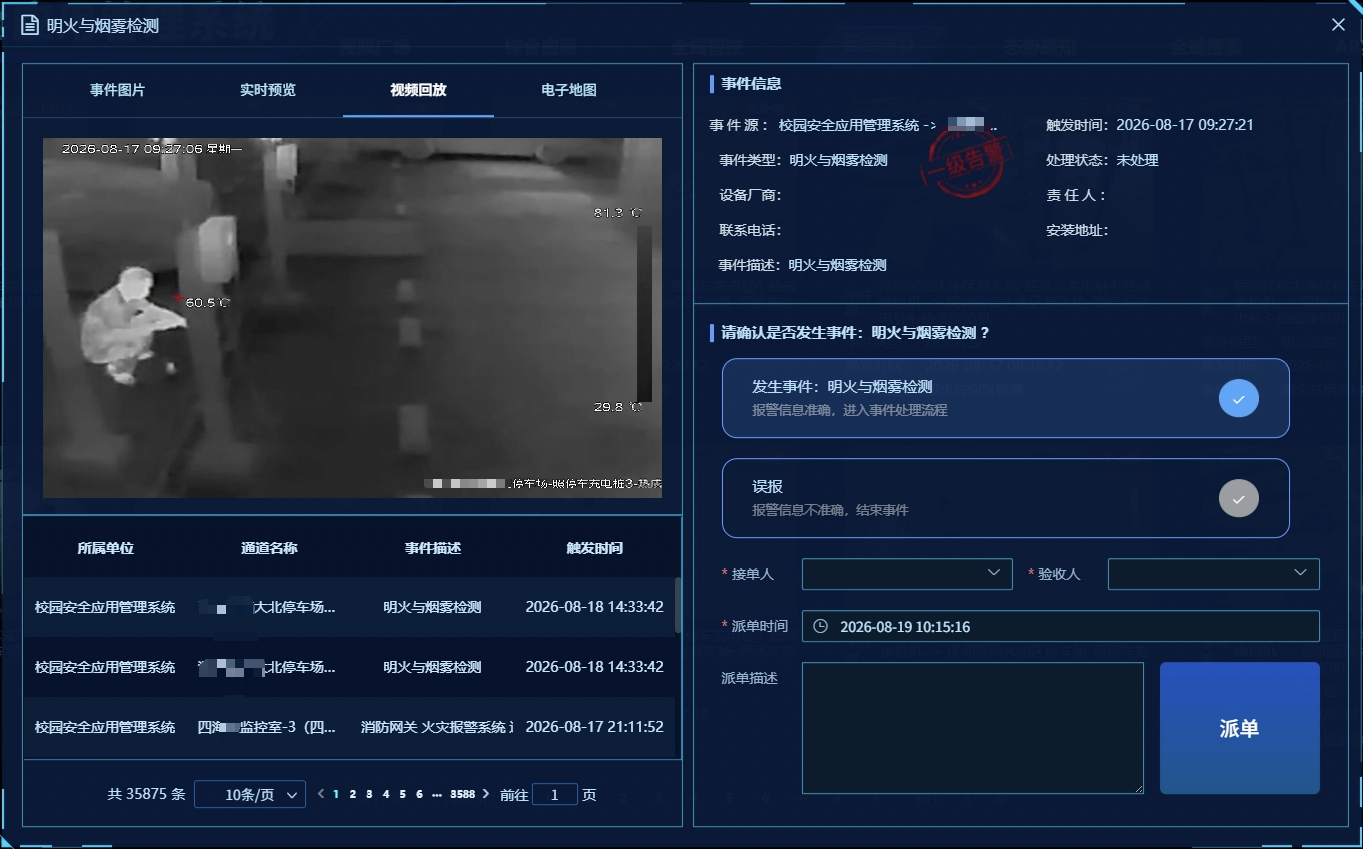Image resolution: width=1363 pixels, height=849 pixels.
Task: Click the 消防网关 火灾报警系统 event description cell
Action: (436, 727)
